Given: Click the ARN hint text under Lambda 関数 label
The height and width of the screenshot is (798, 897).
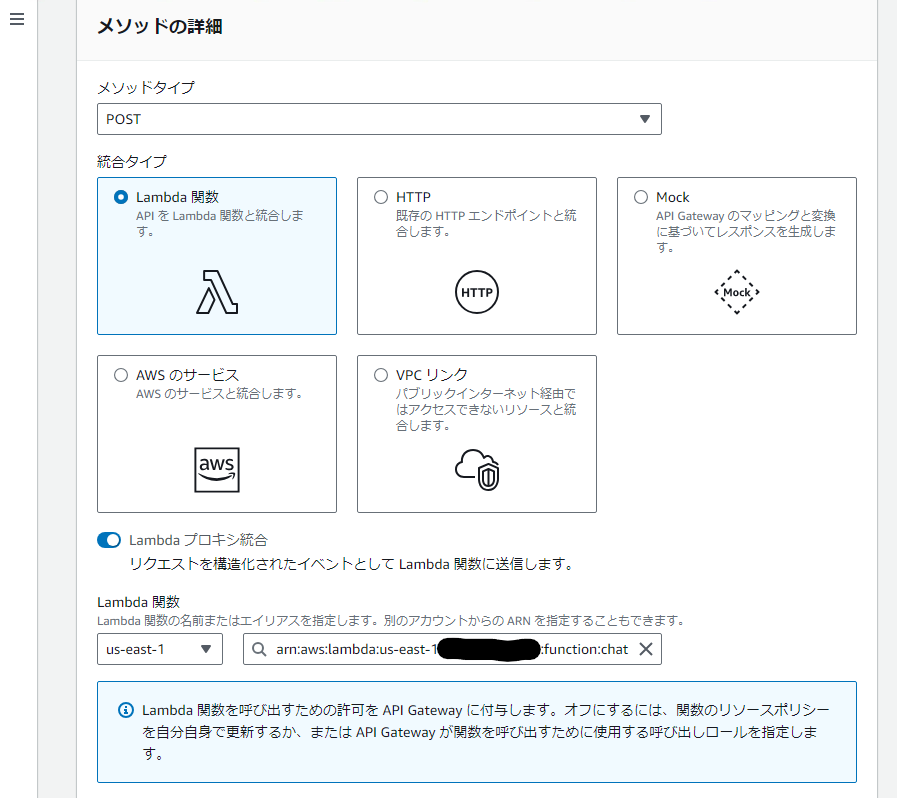Looking at the screenshot, I should tap(391, 621).
